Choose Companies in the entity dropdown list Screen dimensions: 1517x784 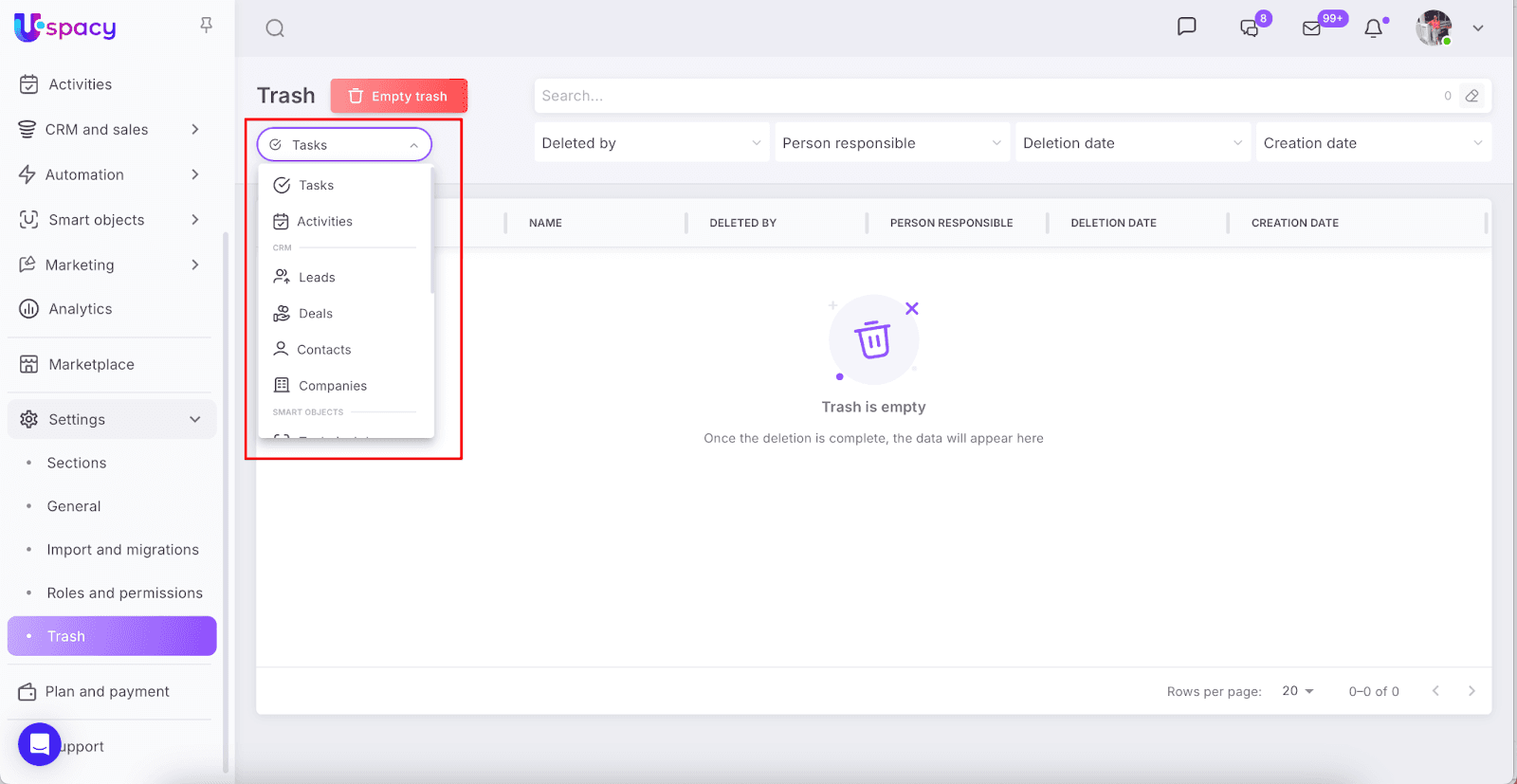[332, 386]
